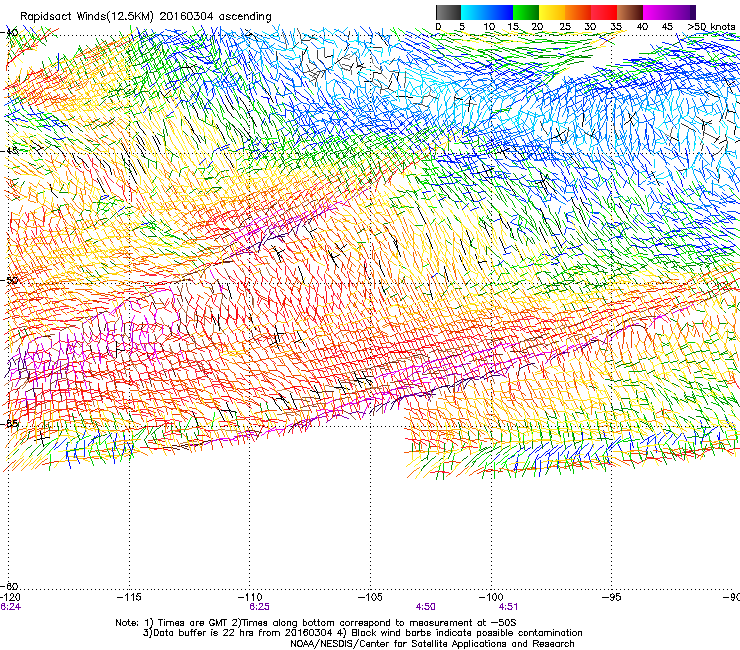This screenshot has width=740, height=650.
Task: Click the note line starting '3)Data buffer is 22 hrs'
Action: click(362, 633)
